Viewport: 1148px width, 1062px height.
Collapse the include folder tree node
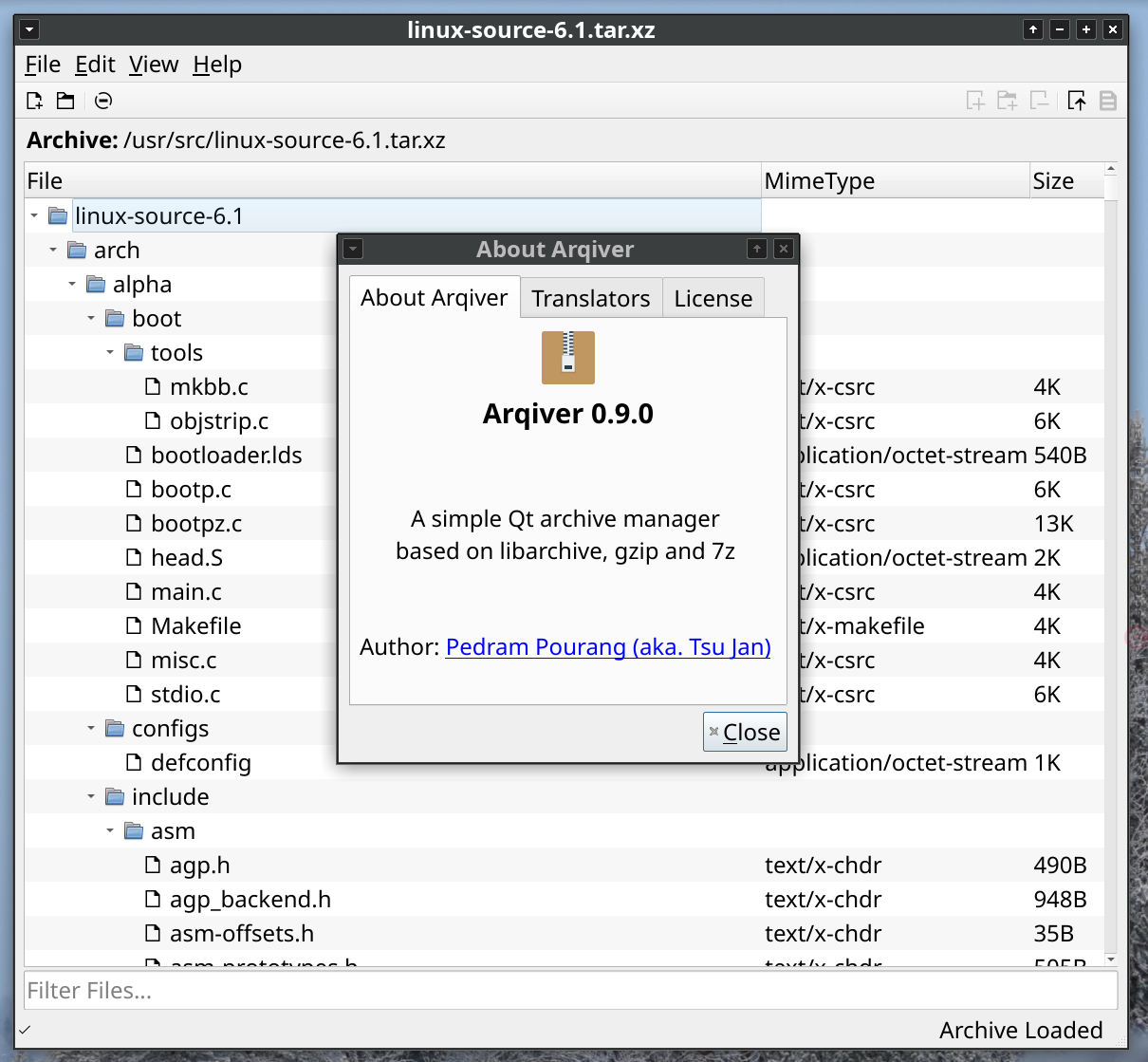tap(91, 797)
